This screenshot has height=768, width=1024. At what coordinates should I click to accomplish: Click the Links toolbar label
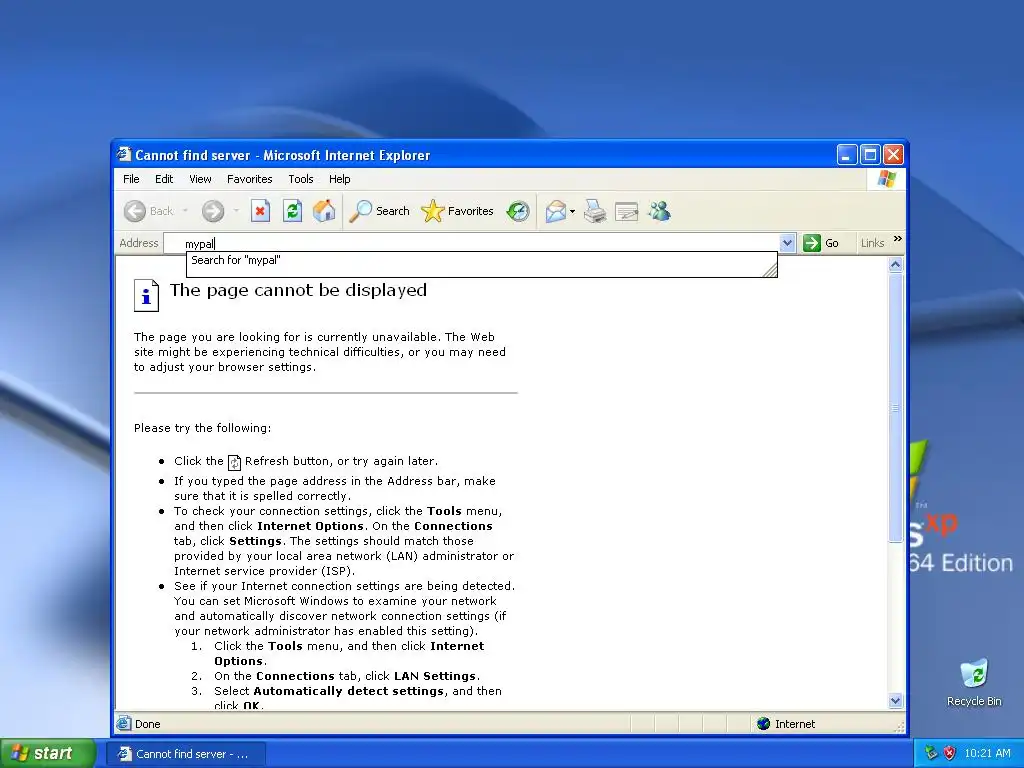tap(872, 243)
